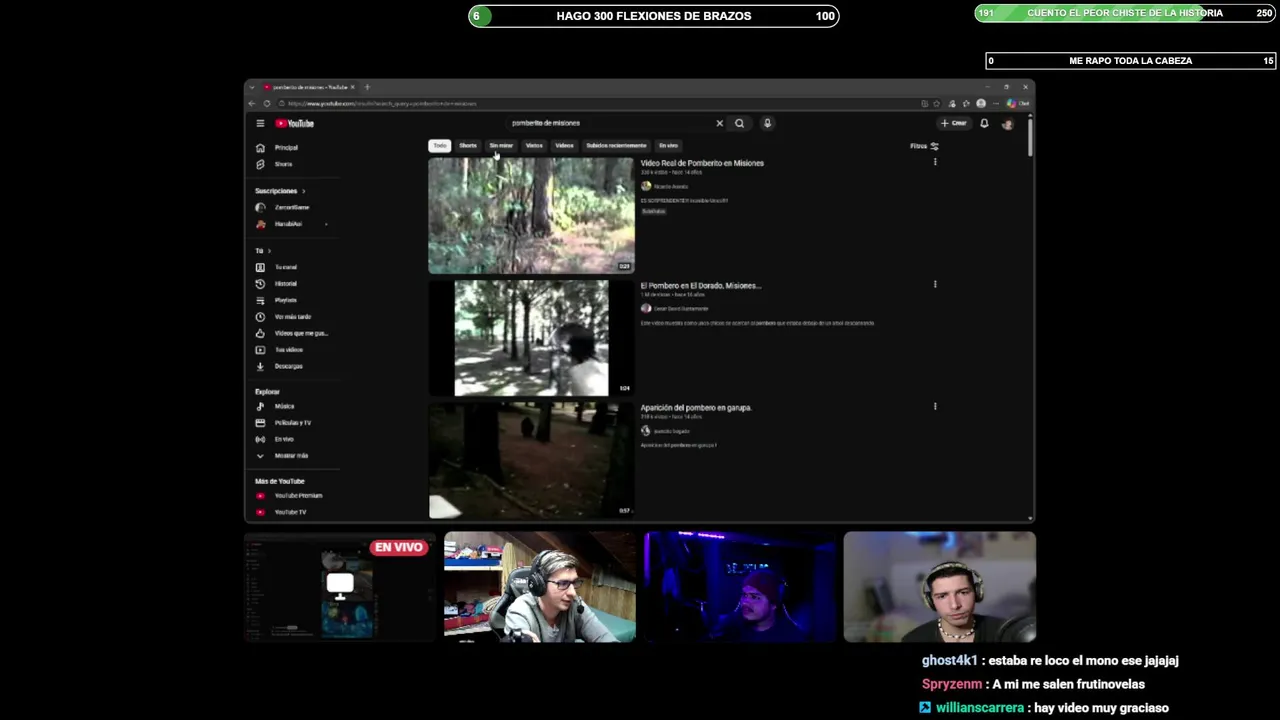Open Videos que me gustan
The height and width of the screenshot is (720, 1280).
(290, 333)
